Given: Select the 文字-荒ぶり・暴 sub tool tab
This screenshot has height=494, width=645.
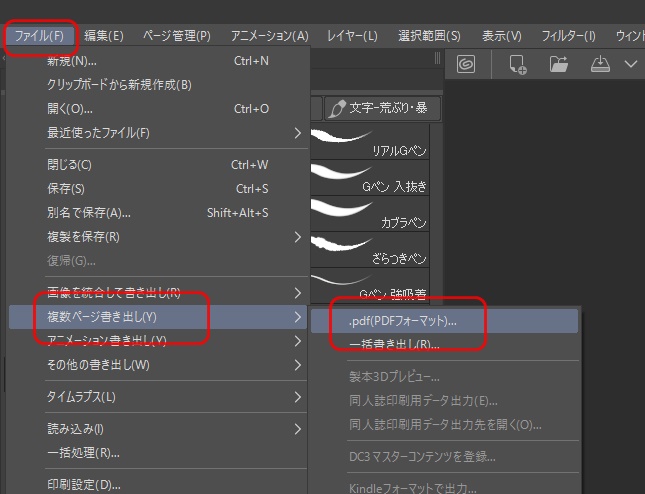Looking at the screenshot, I should click(383, 109).
